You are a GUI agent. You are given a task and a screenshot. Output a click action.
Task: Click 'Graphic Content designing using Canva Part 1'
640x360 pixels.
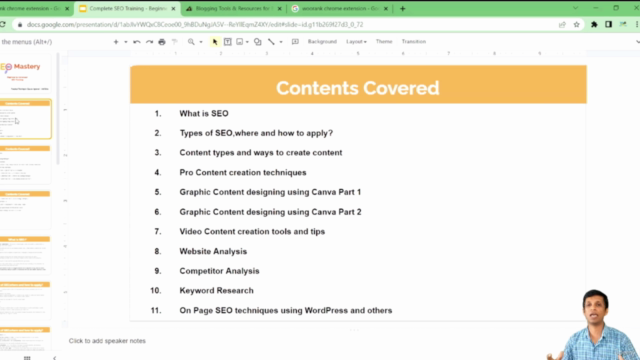pyautogui.click(x=270, y=192)
